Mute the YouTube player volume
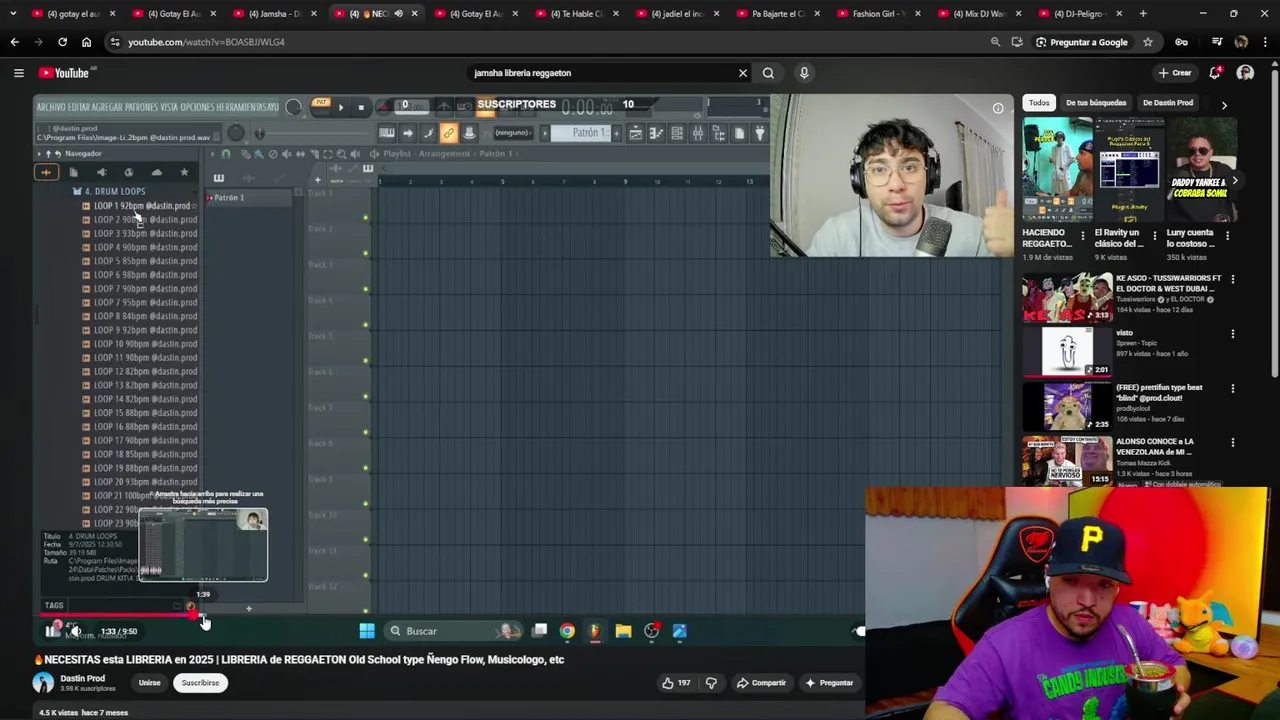Viewport: 1280px width, 720px height. point(75,631)
